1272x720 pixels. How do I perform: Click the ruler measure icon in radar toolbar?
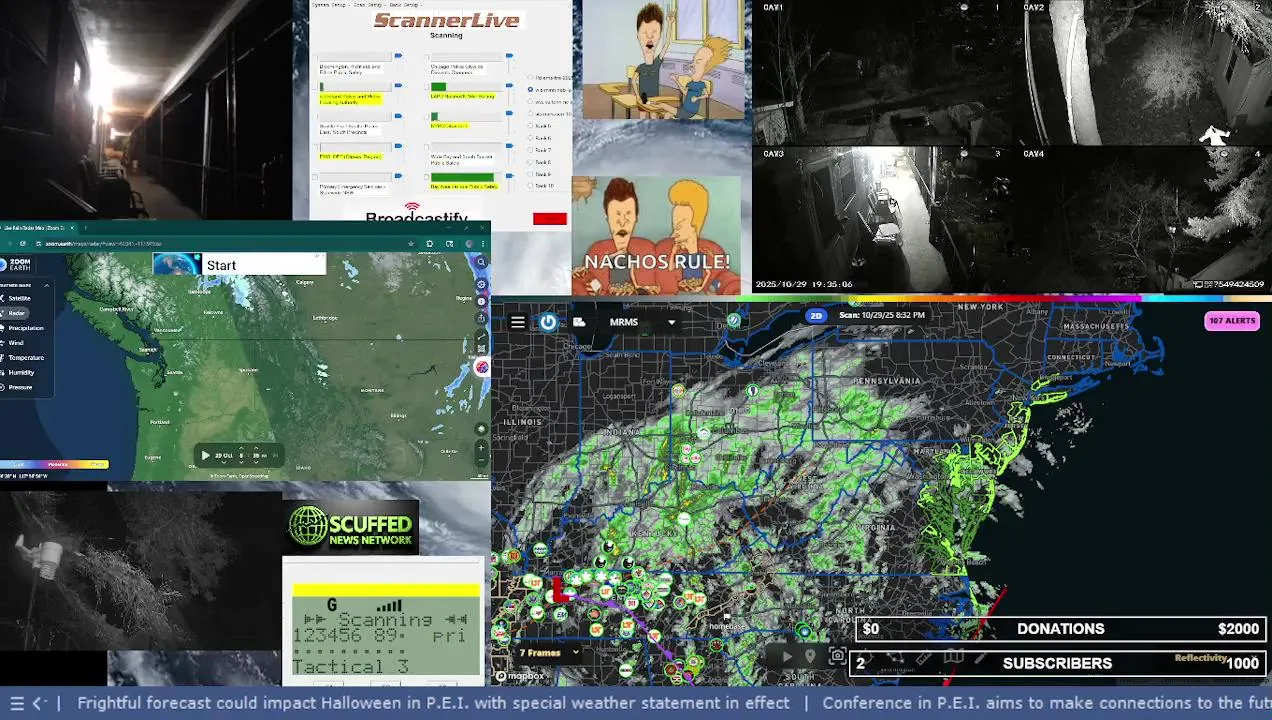pyautogui.click(x=924, y=658)
